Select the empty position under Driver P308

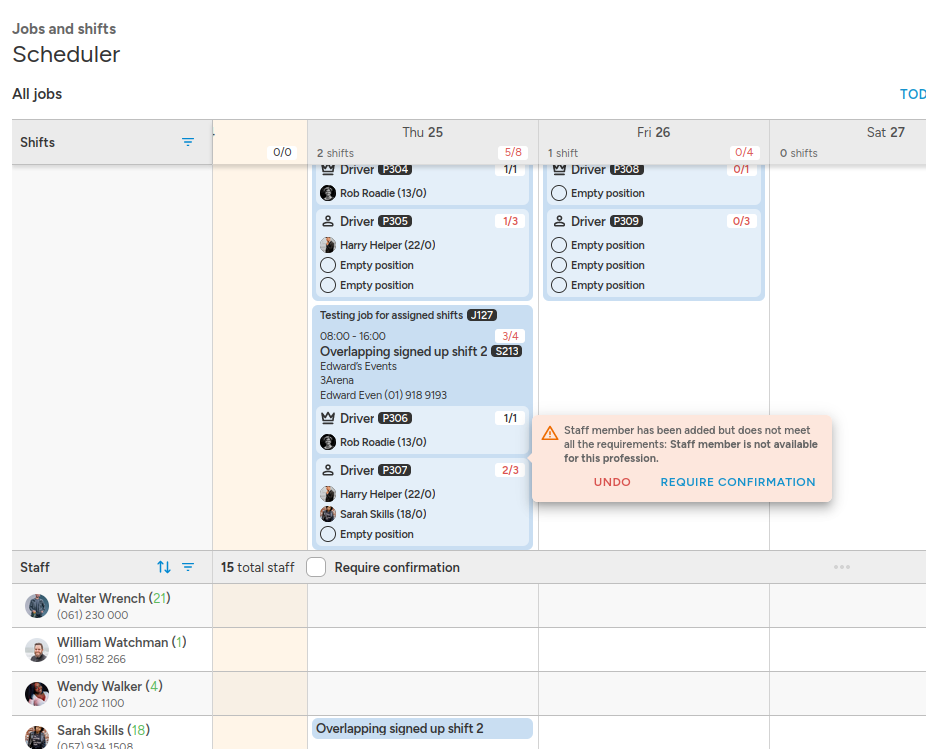click(x=559, y=193)
